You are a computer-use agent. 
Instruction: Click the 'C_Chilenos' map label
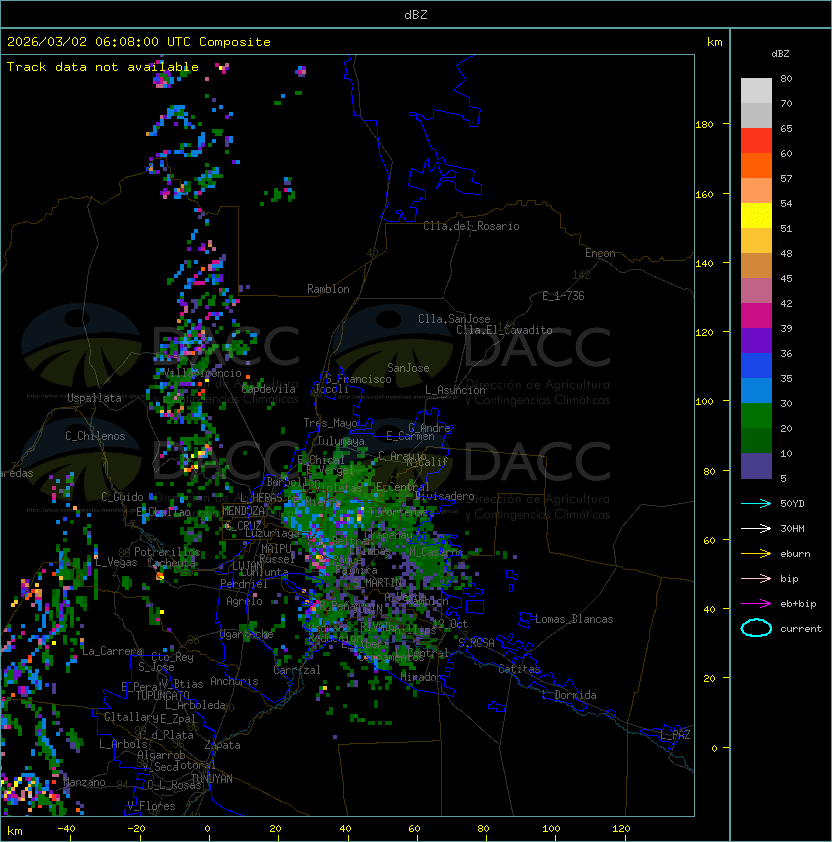point(95,436)
